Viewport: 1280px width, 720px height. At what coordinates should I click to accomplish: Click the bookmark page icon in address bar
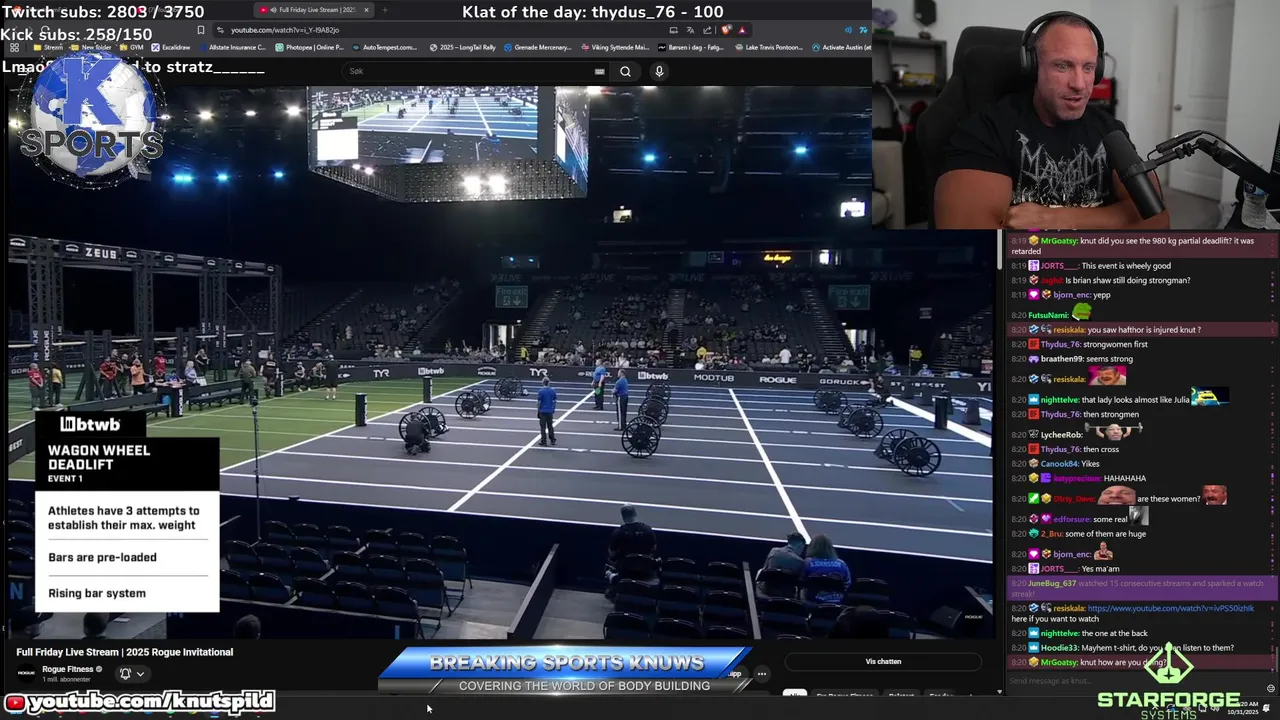coord(201,30)
